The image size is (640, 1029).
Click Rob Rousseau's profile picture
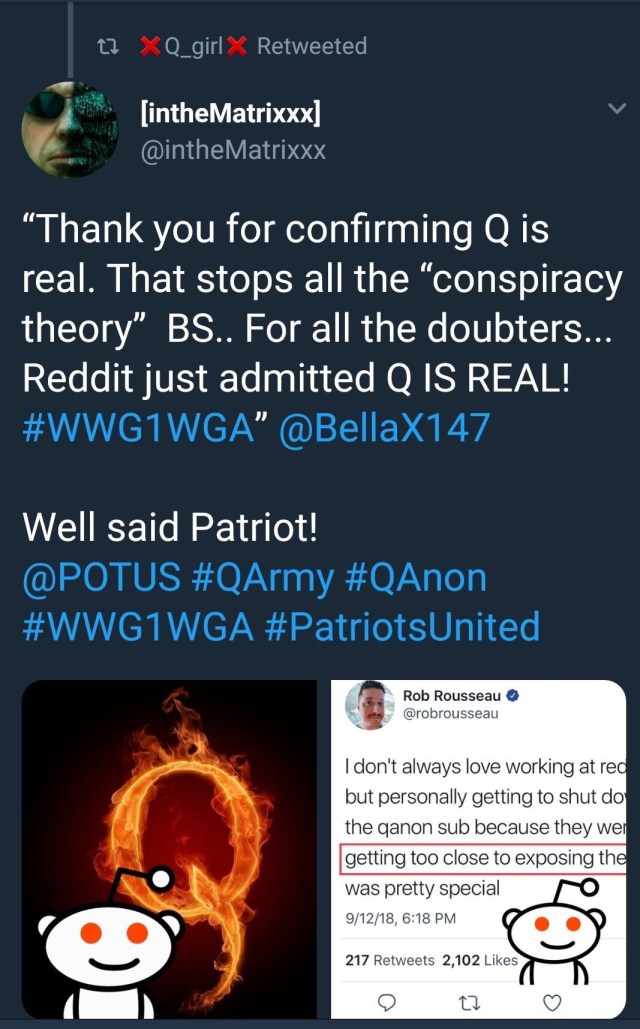pos(370,705)
